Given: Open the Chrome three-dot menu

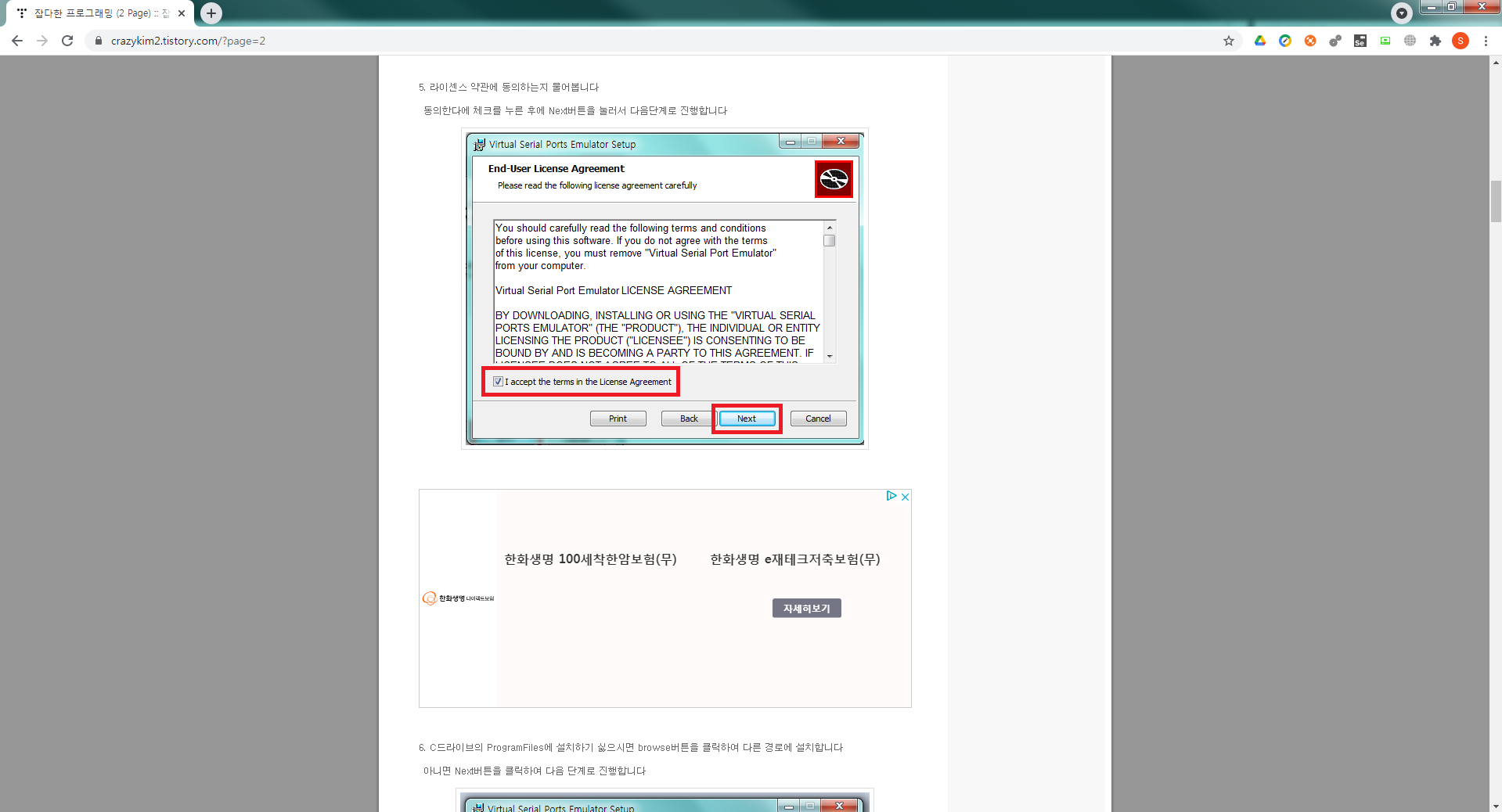Looking at the screenshot, I should point(1486,41).
